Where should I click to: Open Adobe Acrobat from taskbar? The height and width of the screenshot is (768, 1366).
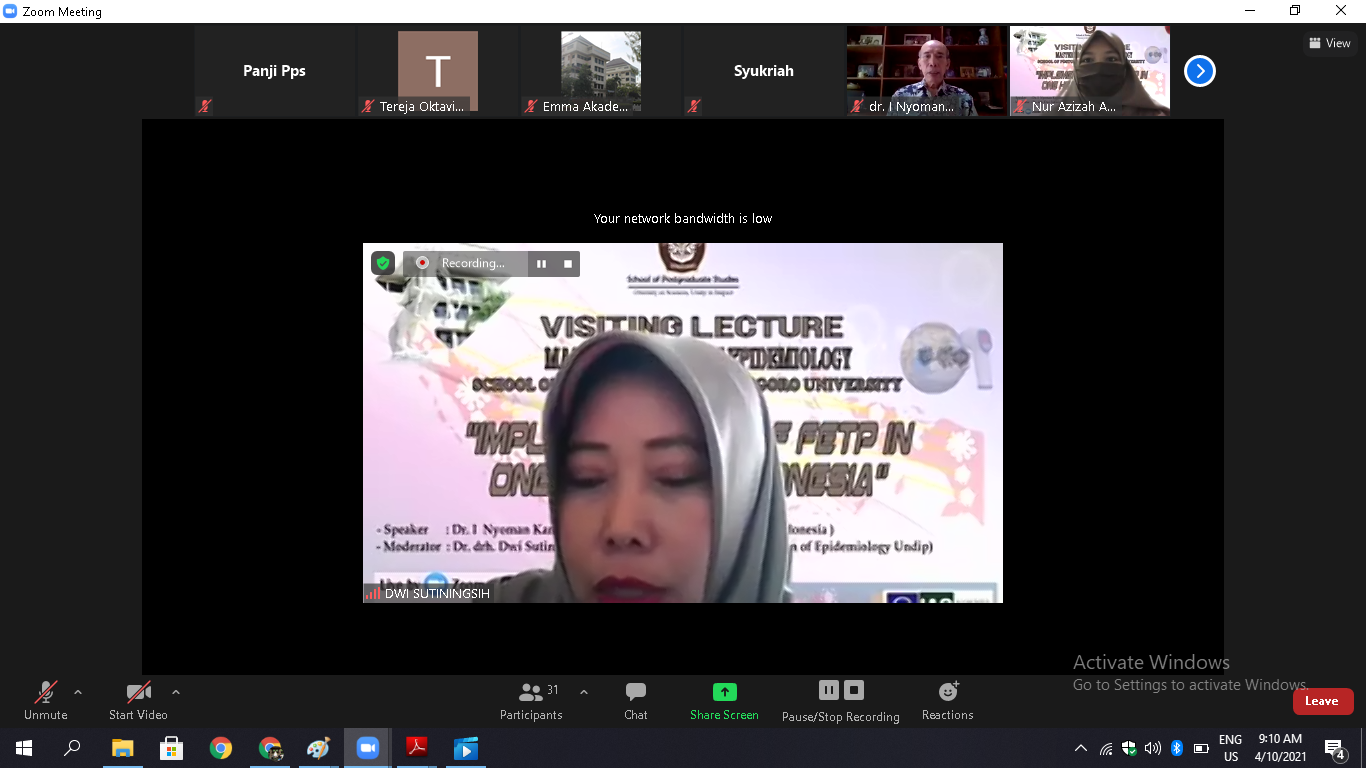pos(417,748)
